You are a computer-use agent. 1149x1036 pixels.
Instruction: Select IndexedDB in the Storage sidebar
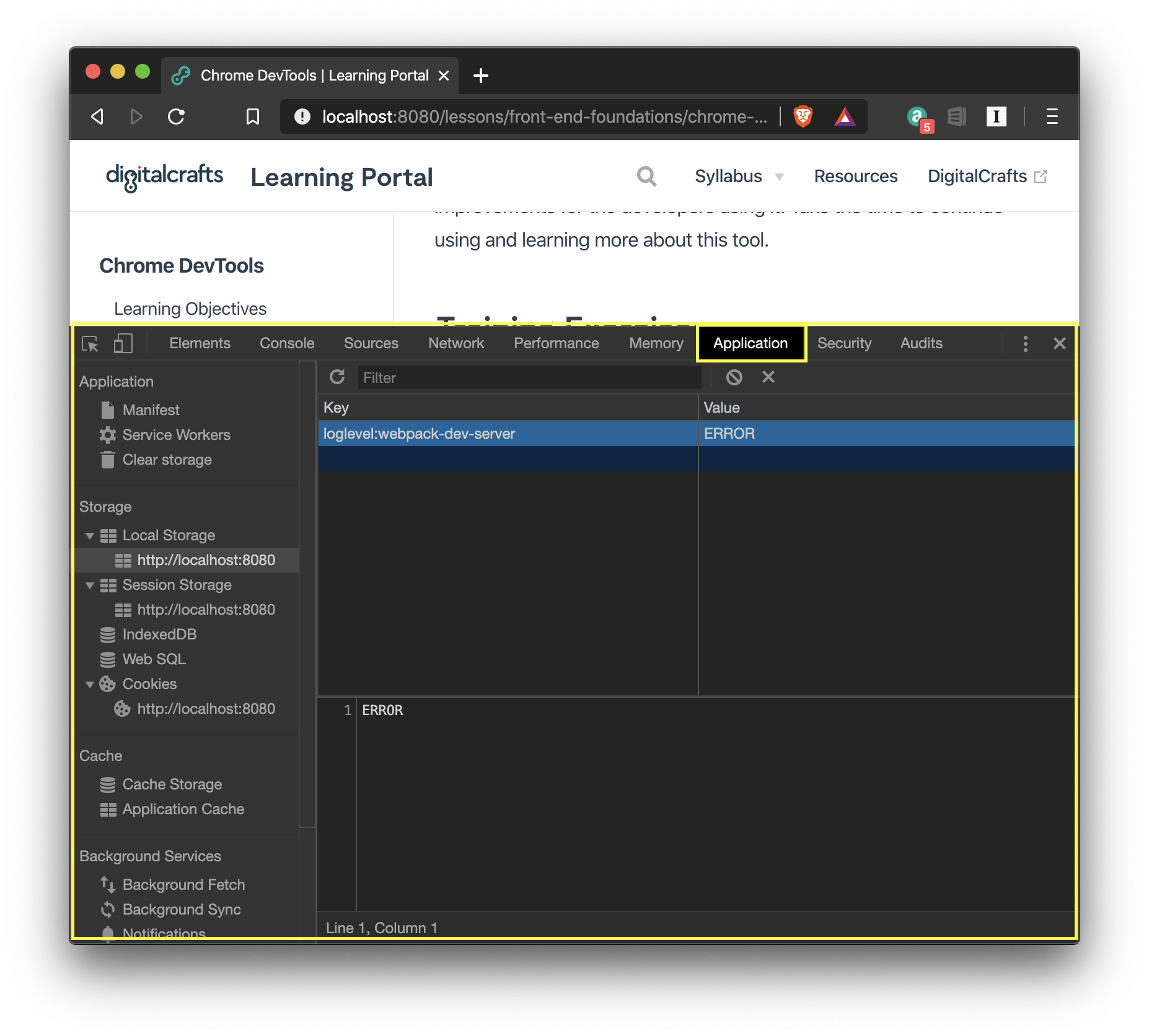point(159,634)
